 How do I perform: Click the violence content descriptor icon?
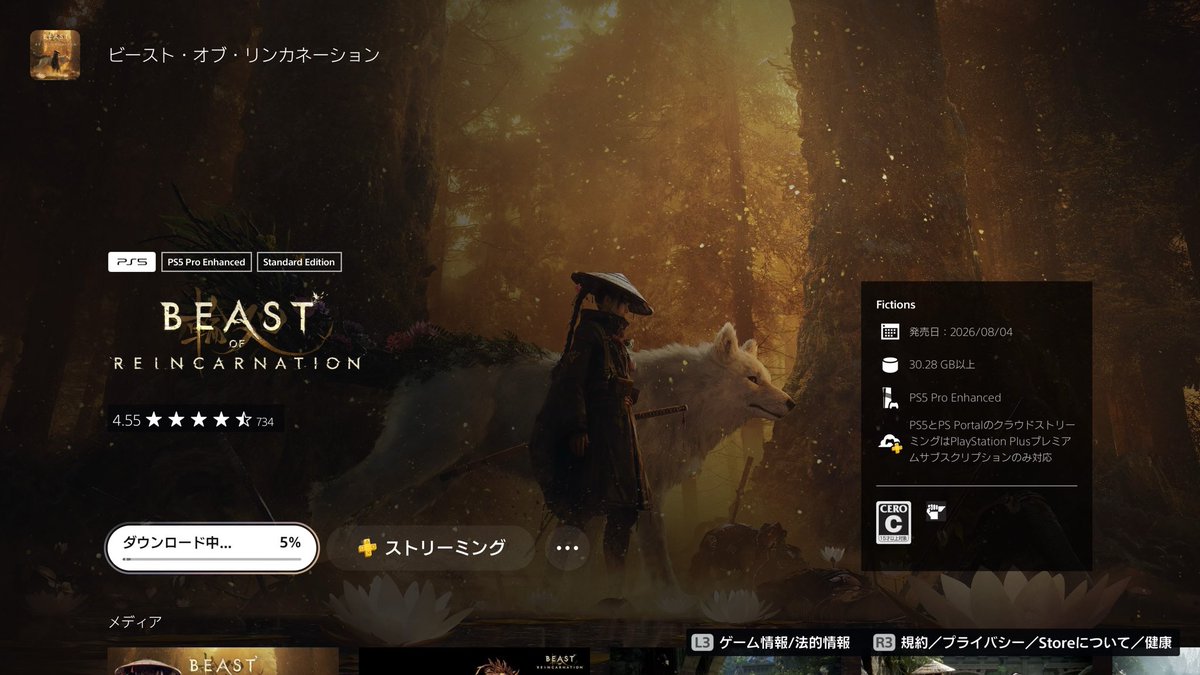(936, 511)
